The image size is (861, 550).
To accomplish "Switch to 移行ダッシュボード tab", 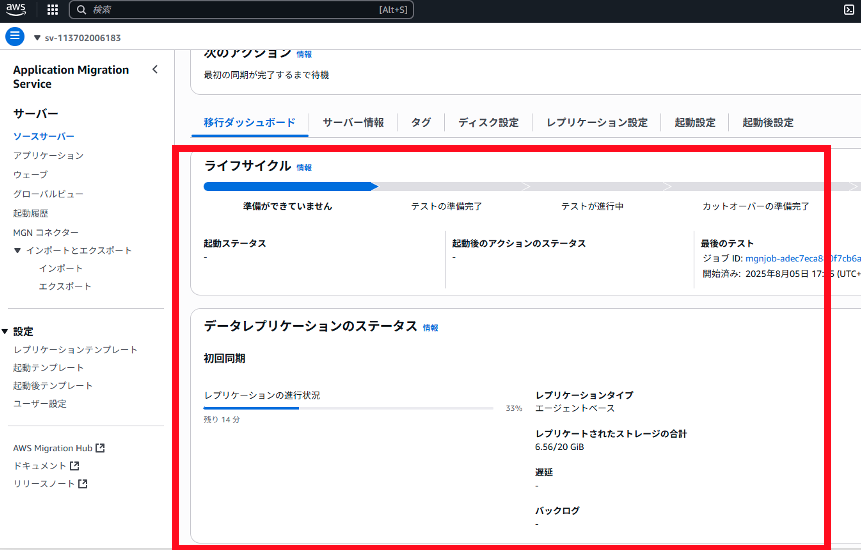I will pos(249,122).
